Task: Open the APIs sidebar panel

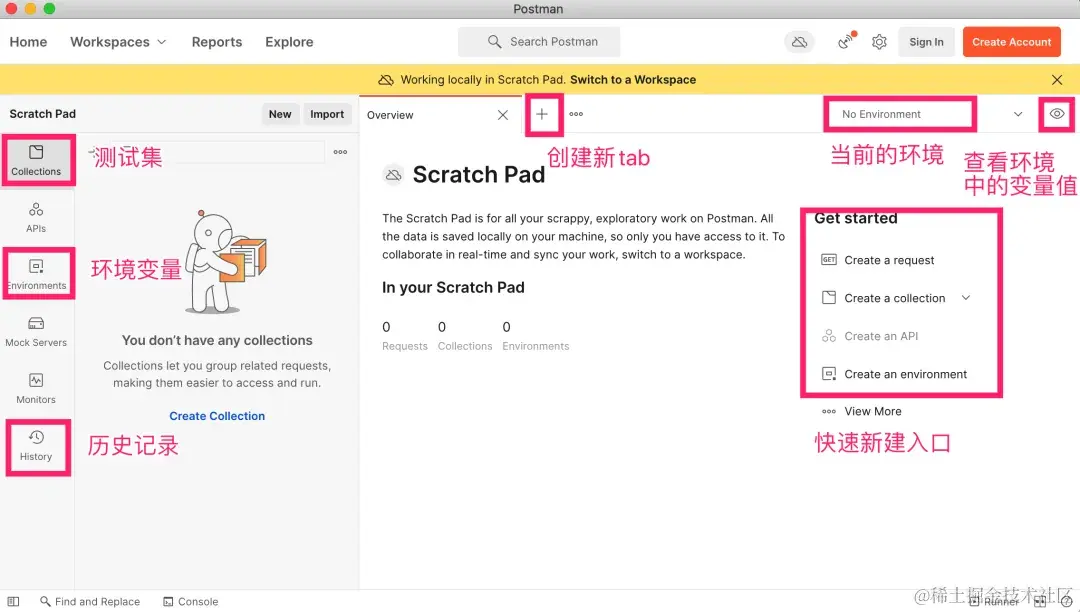Action: (x=36, y=218)
